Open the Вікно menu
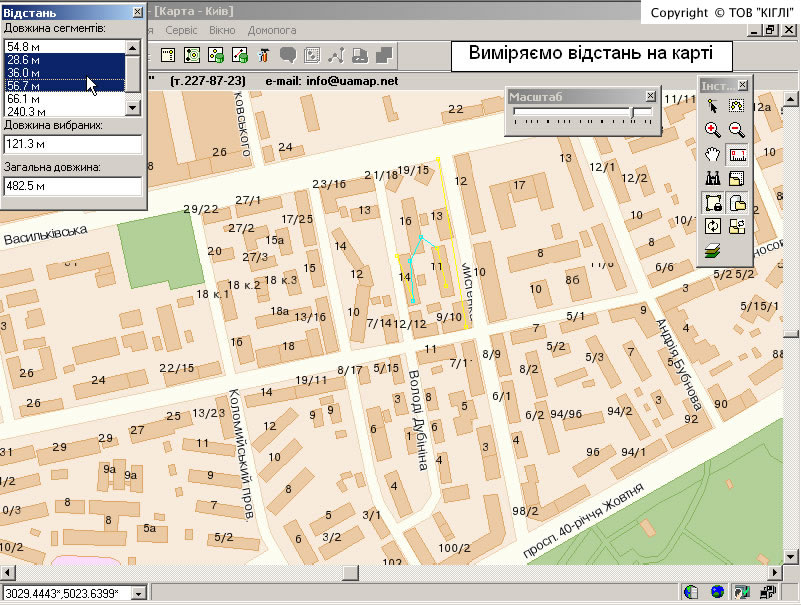The width and height of the screenshot is (801, 605). [x=222, y=30]
